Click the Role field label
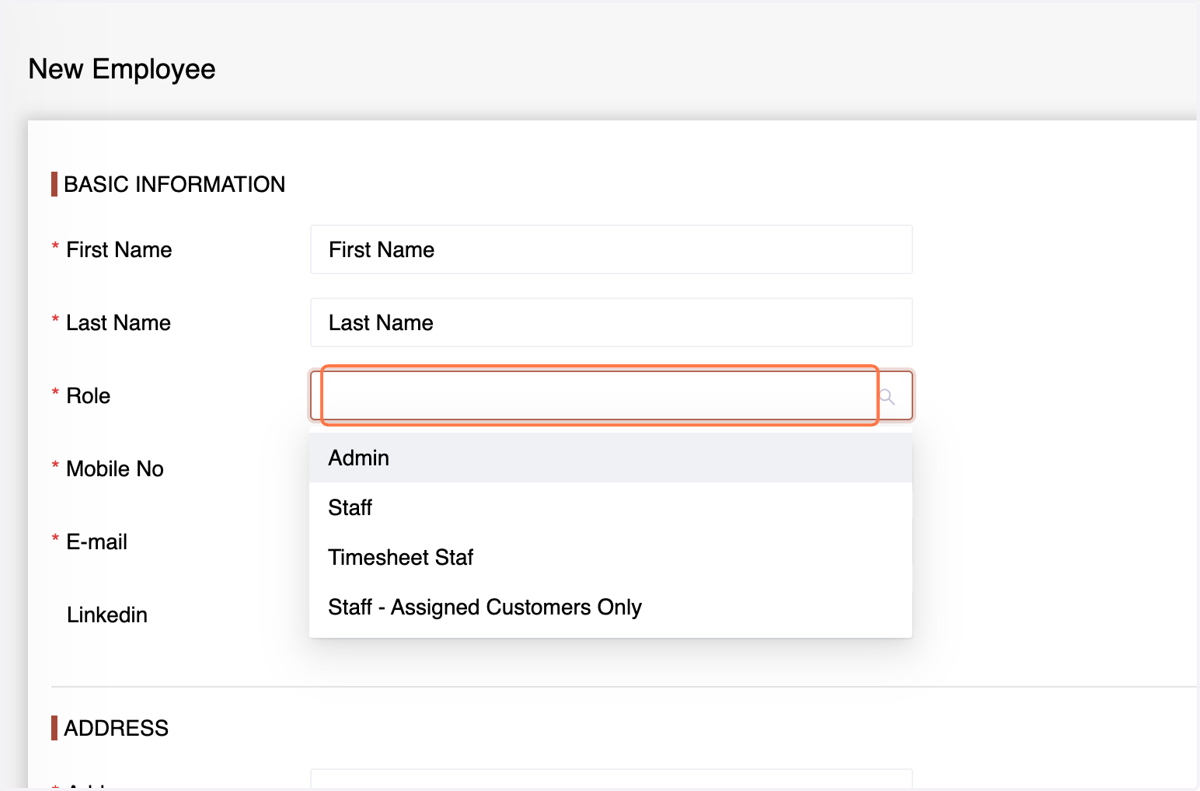 [88, 396]
